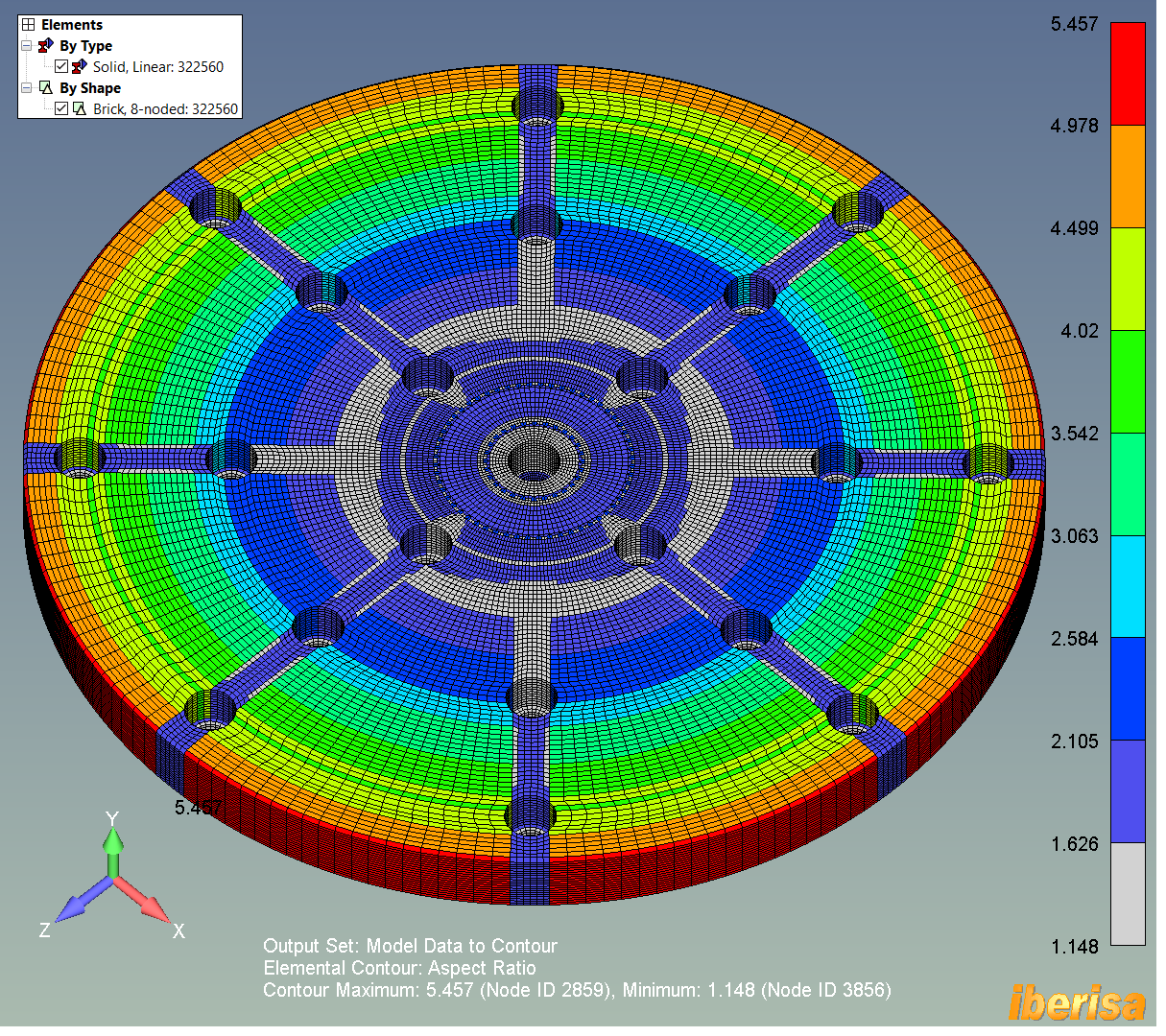Click the 2.105 legend value
This screenshot has width=1166, height=1036.
point(1074,742)
